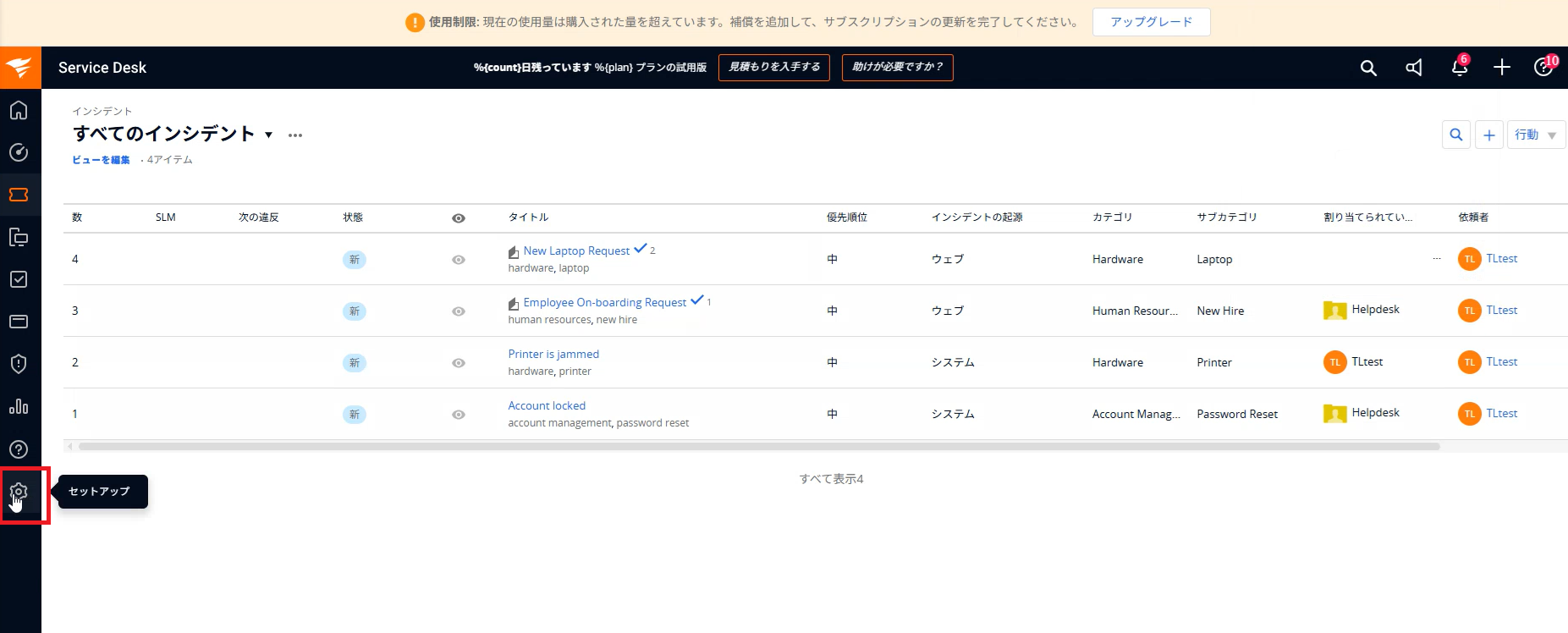Open the Service Catalog sidebar icon
Screen dimensions: 1568x633
19,237
